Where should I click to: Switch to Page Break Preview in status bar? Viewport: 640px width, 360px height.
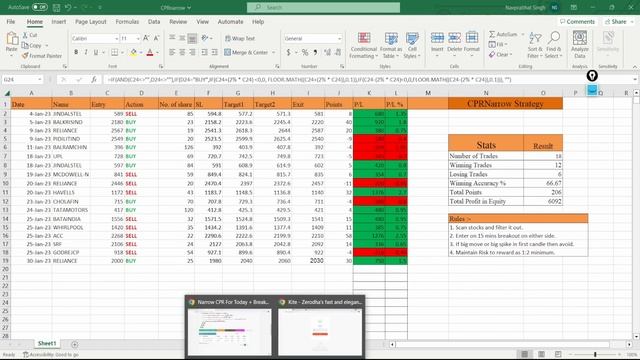click(558, 354)
